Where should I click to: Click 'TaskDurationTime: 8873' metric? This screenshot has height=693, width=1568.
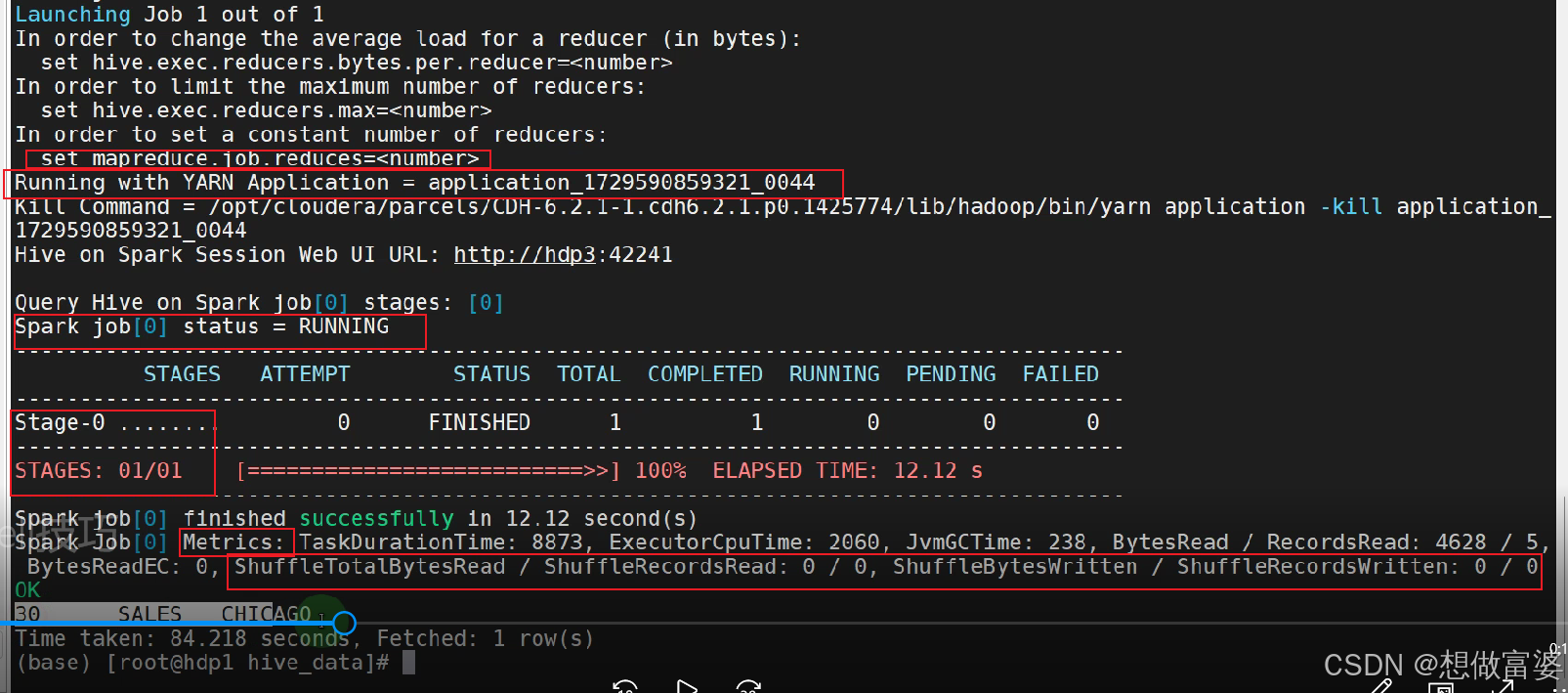coord(441,542)
